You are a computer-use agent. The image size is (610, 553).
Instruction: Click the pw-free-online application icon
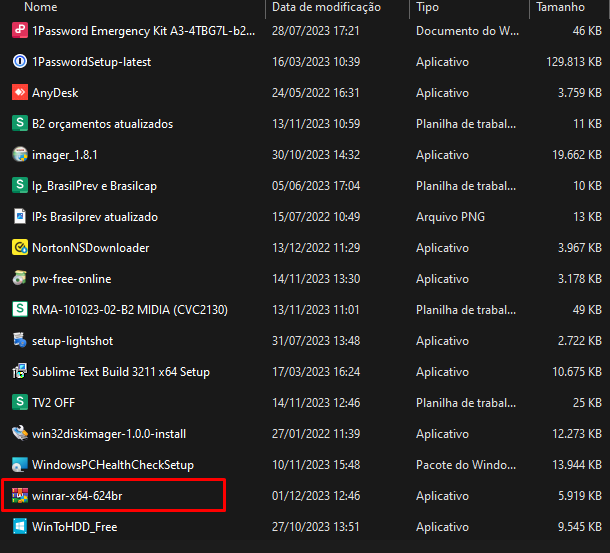pos(20,278)
